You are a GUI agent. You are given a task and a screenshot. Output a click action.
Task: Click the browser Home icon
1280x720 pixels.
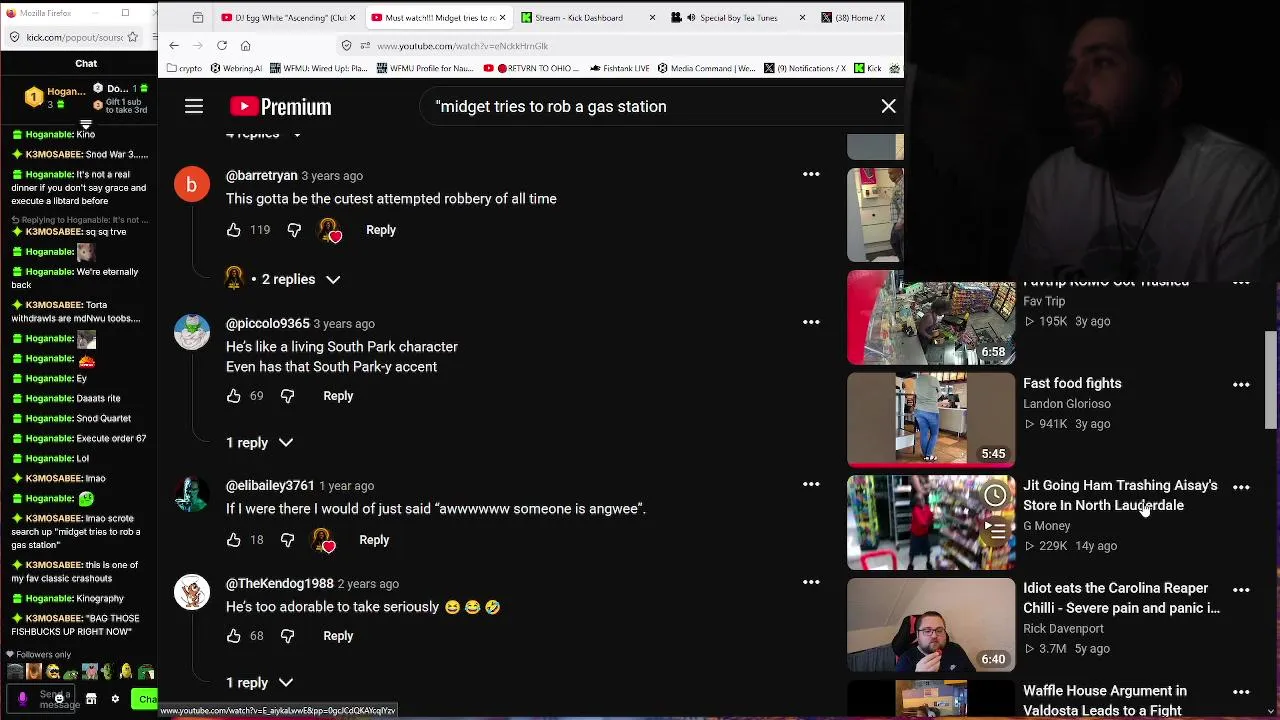pos(246,45)
